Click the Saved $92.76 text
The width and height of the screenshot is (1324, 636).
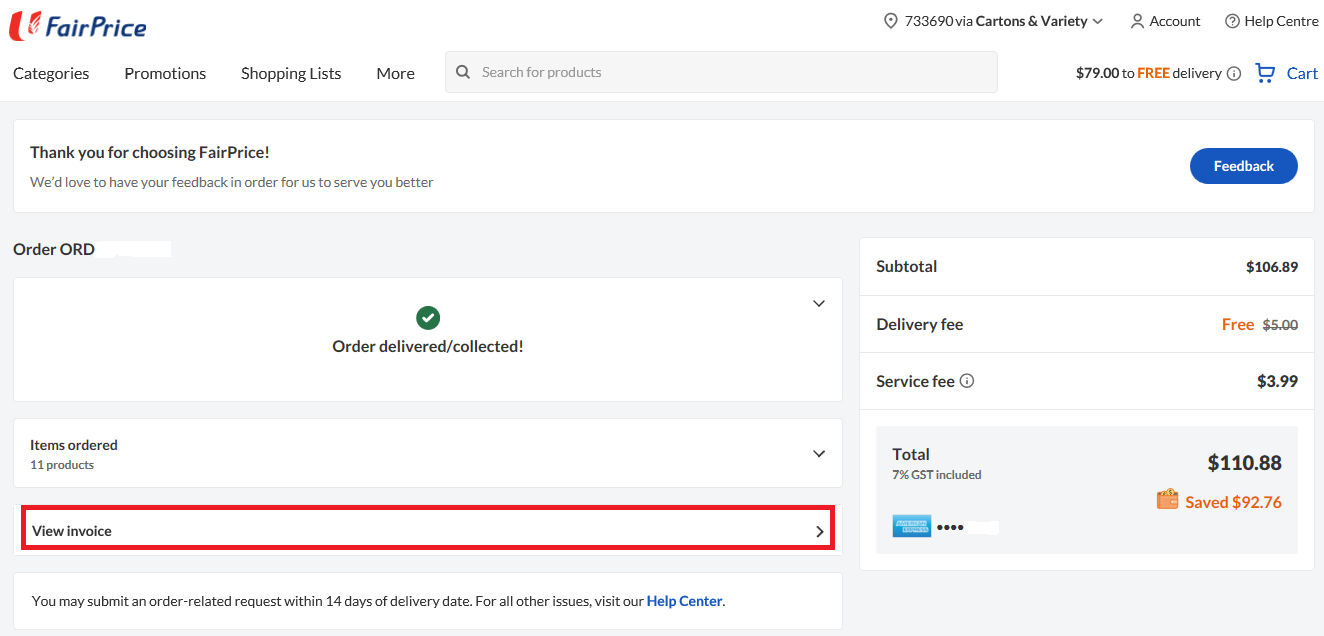[1233, 502]
